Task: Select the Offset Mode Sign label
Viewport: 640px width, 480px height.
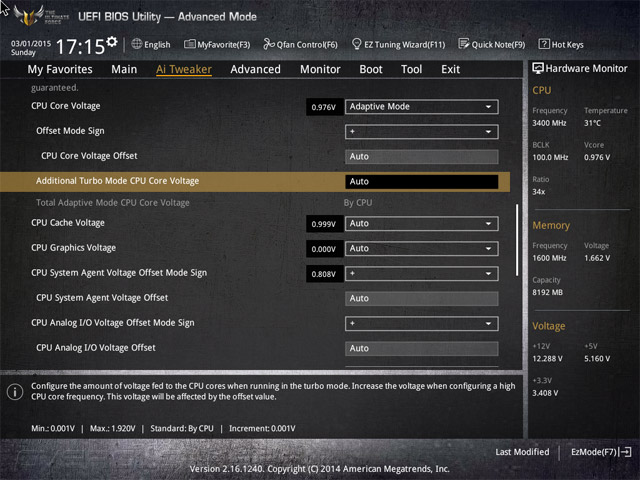Action: 70,131
